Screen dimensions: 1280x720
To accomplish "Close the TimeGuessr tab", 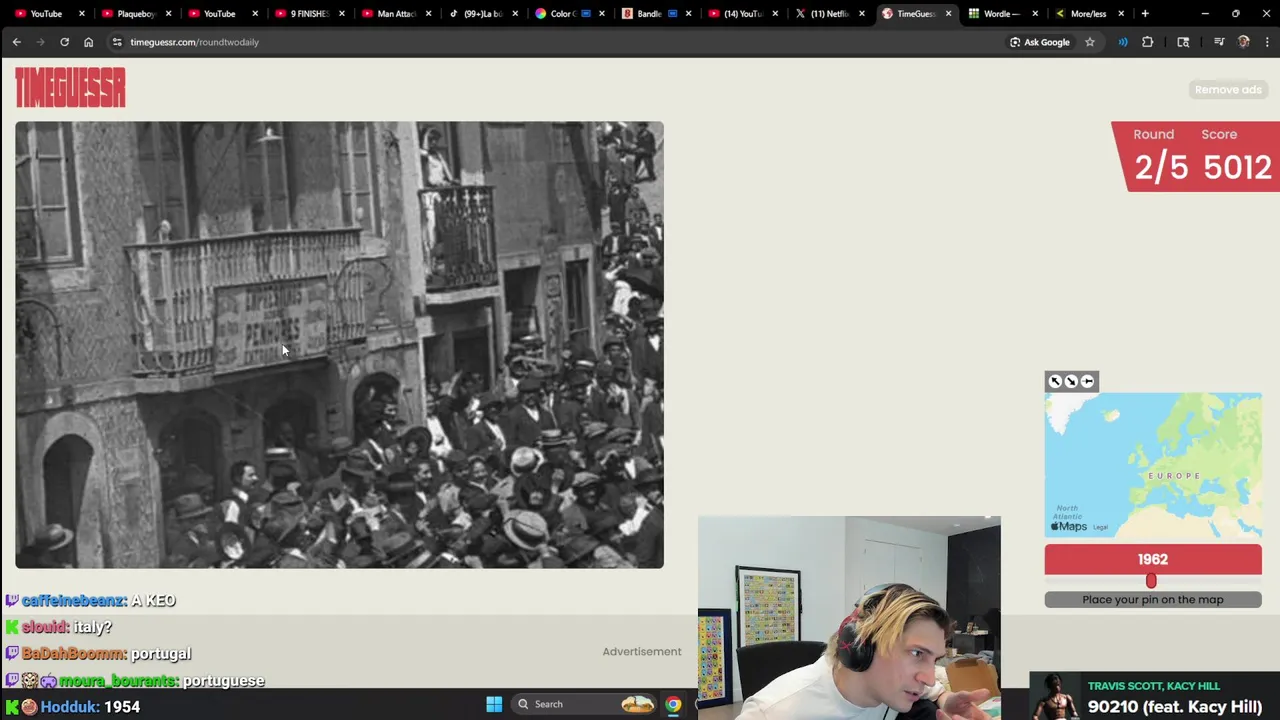I will pos(948,14).
